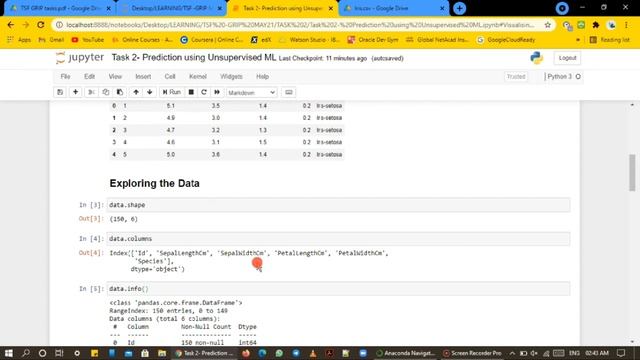The height and width of the screenshot is (360, 640).
Task: Open the Chrome three-dot menu
Action: pyautogui.click(x=626, y=25)
